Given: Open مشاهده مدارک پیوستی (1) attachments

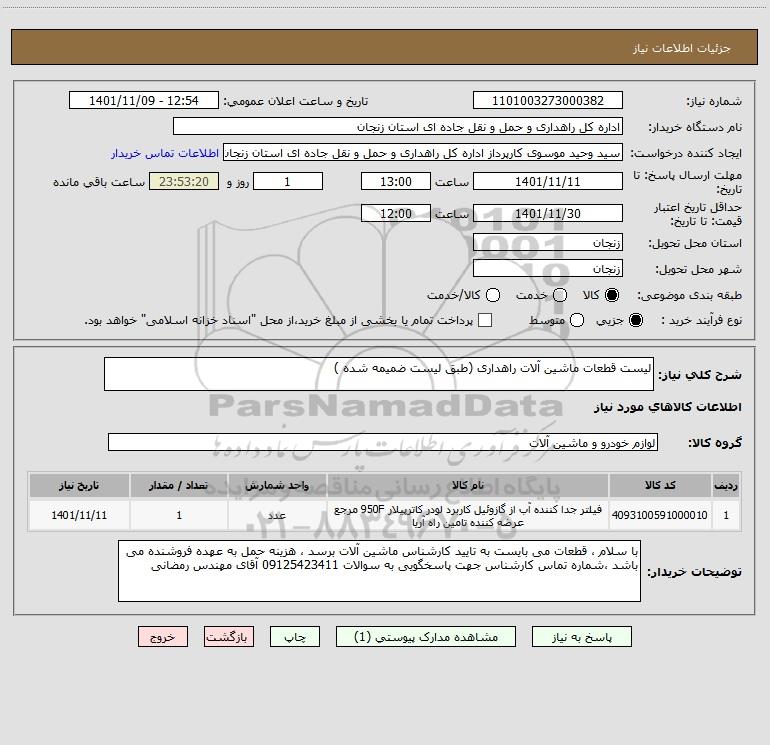Looking at the screenshot, I should click(426, 637).
